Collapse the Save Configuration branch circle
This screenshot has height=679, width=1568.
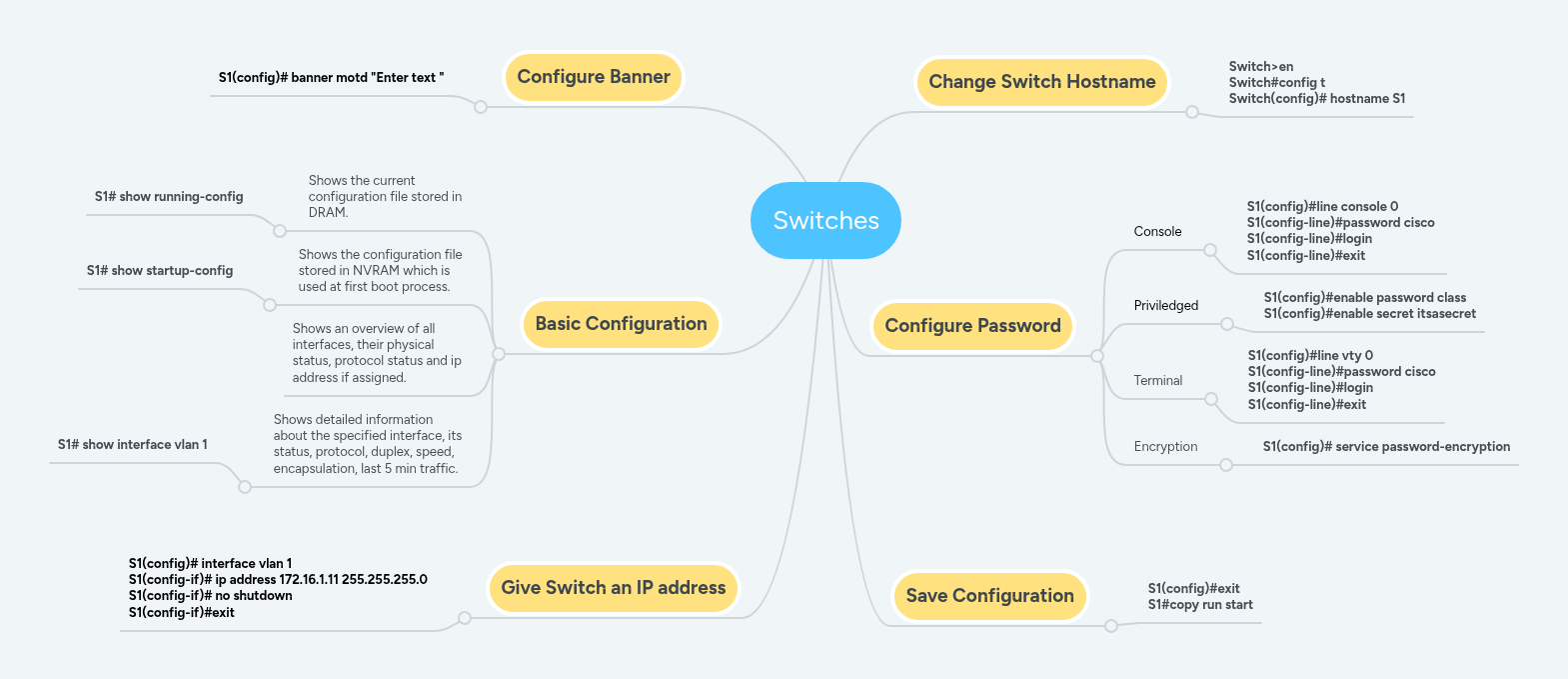coord(1111,626)
